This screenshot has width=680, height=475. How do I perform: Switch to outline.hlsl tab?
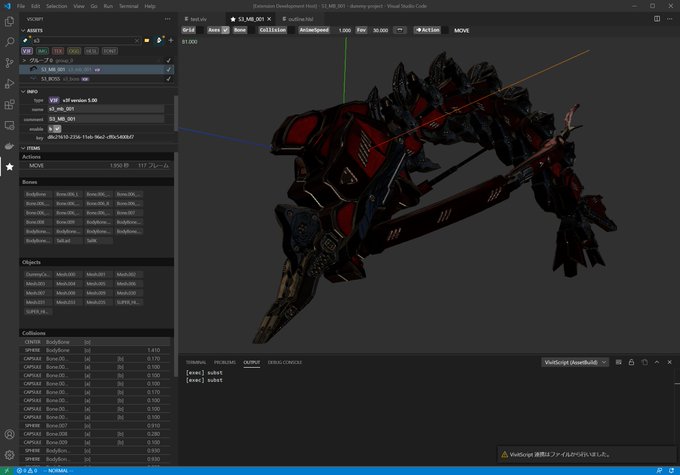[x=301, y=19]
